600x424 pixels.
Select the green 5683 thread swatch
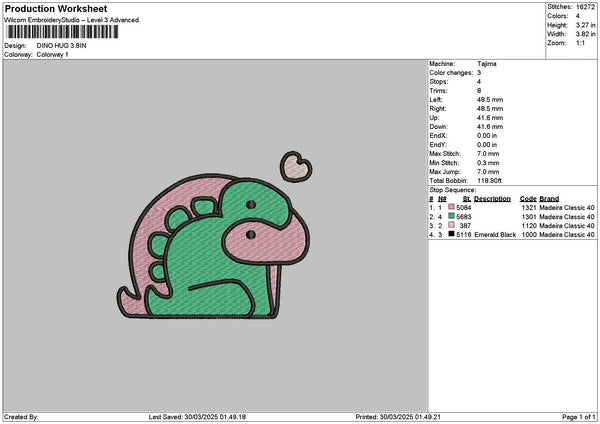click(453, 217)
